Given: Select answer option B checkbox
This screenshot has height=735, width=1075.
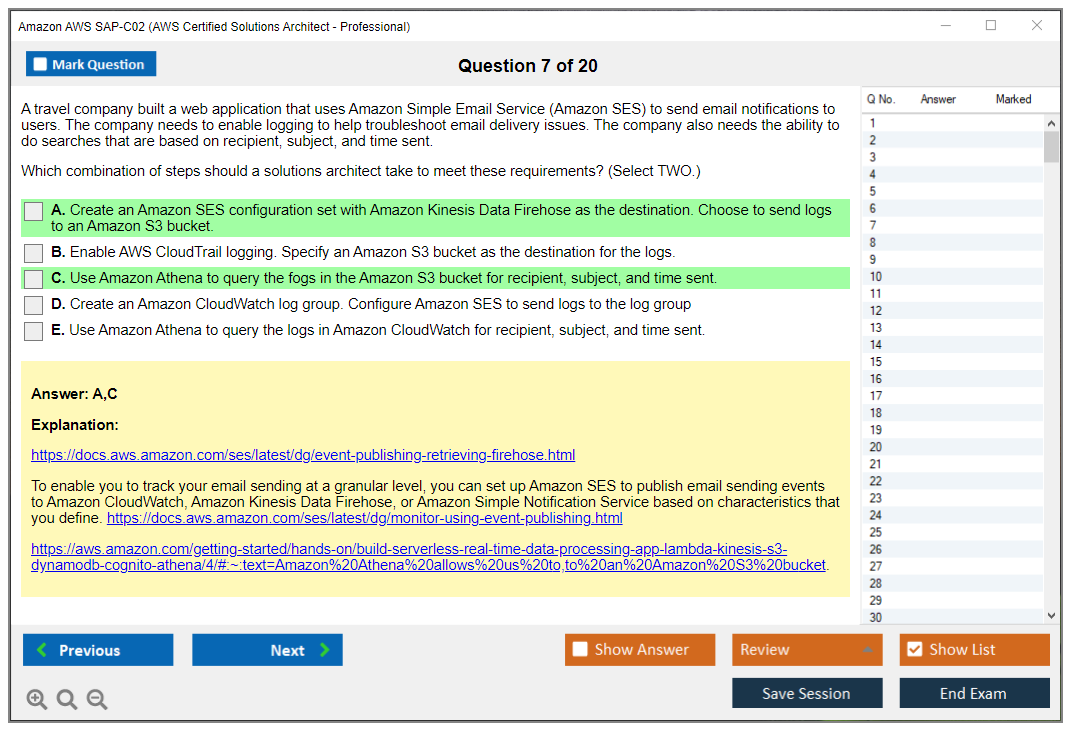Looking at the screenshot, I should (x=34, y=253).
